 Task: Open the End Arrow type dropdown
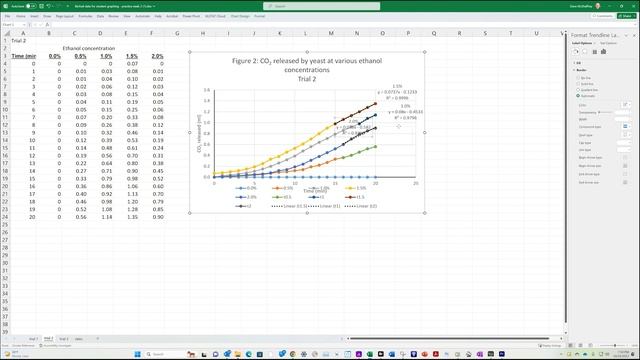[625, 174]
